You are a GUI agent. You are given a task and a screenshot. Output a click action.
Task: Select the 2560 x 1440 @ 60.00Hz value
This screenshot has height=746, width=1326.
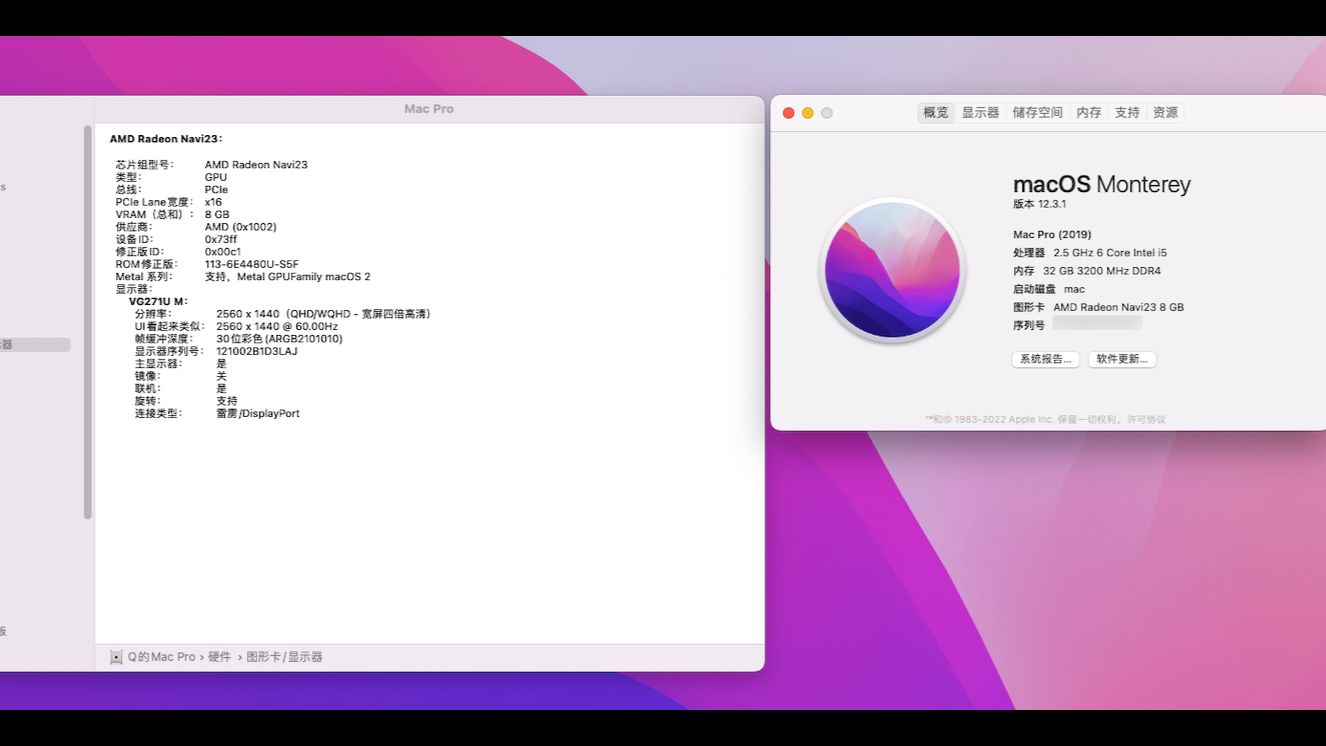click(x=277, y=326)
